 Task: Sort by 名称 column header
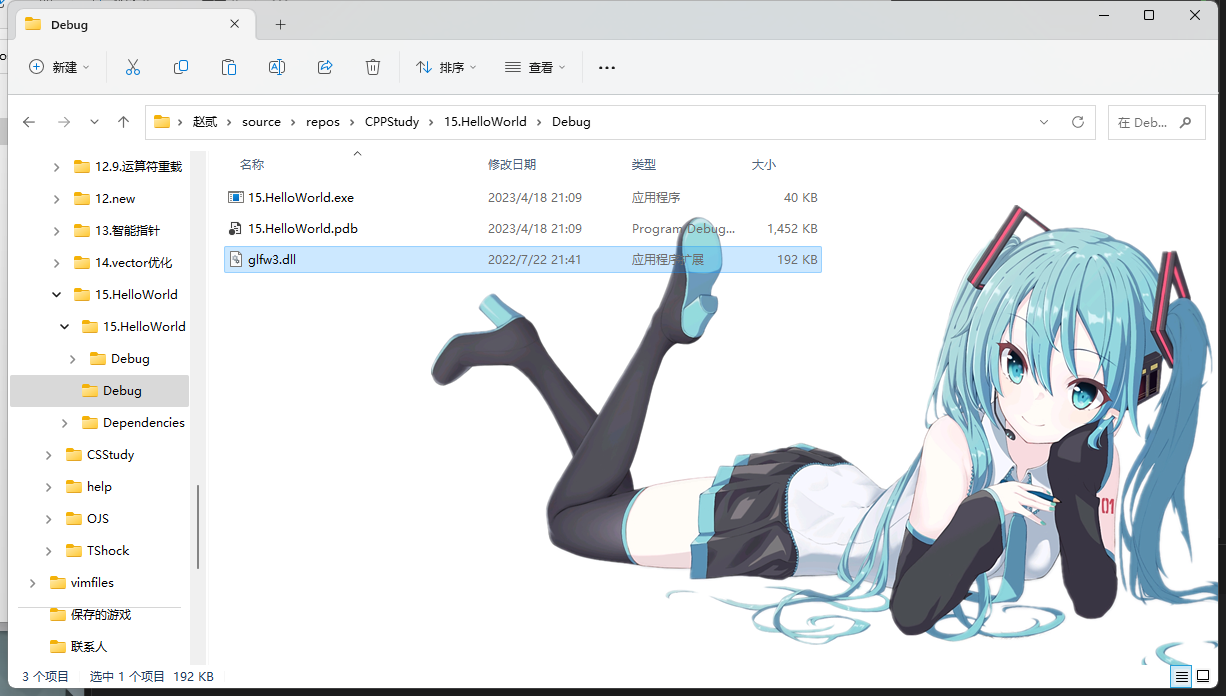(252, 165)
